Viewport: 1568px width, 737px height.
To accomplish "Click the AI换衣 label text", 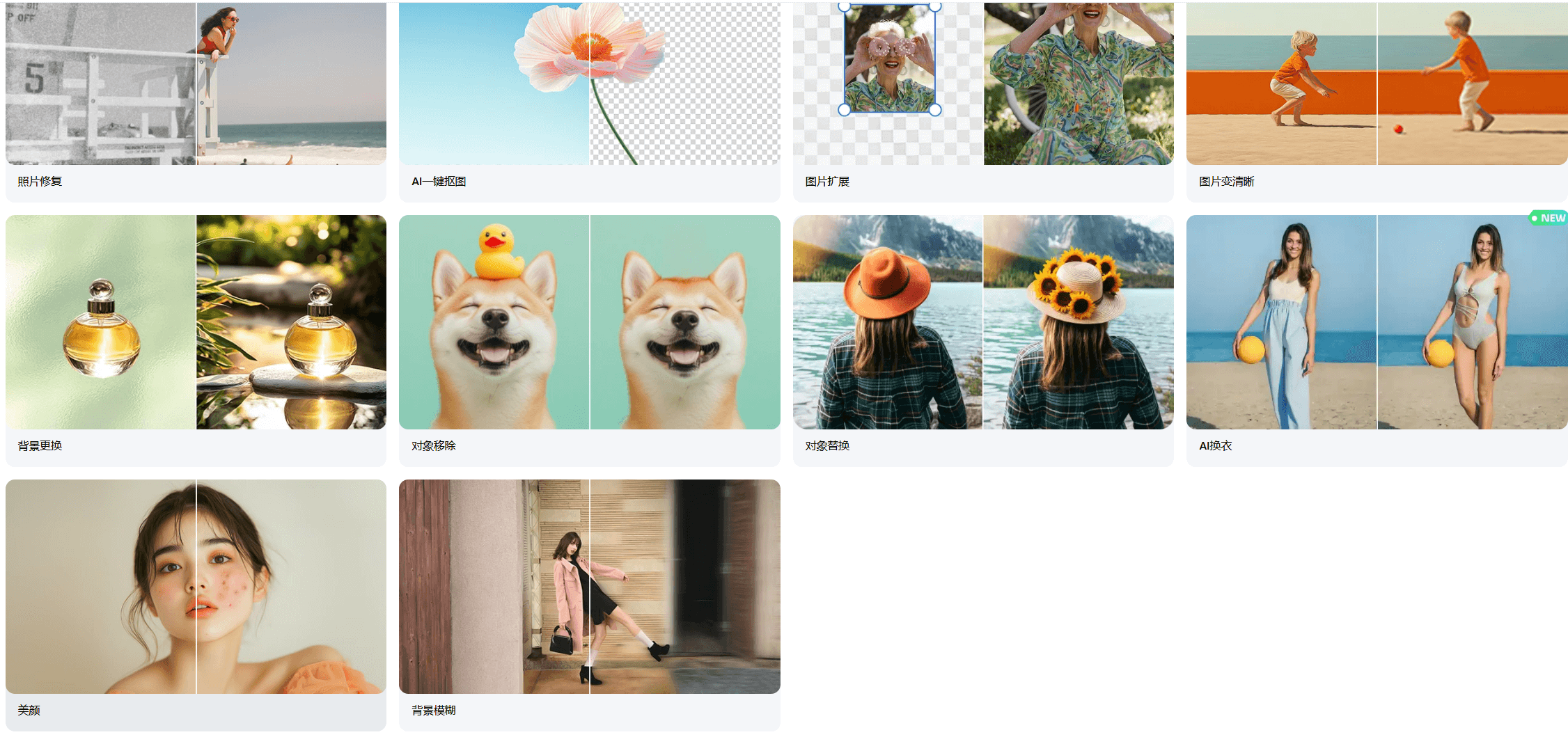I will click(1215, 446).
